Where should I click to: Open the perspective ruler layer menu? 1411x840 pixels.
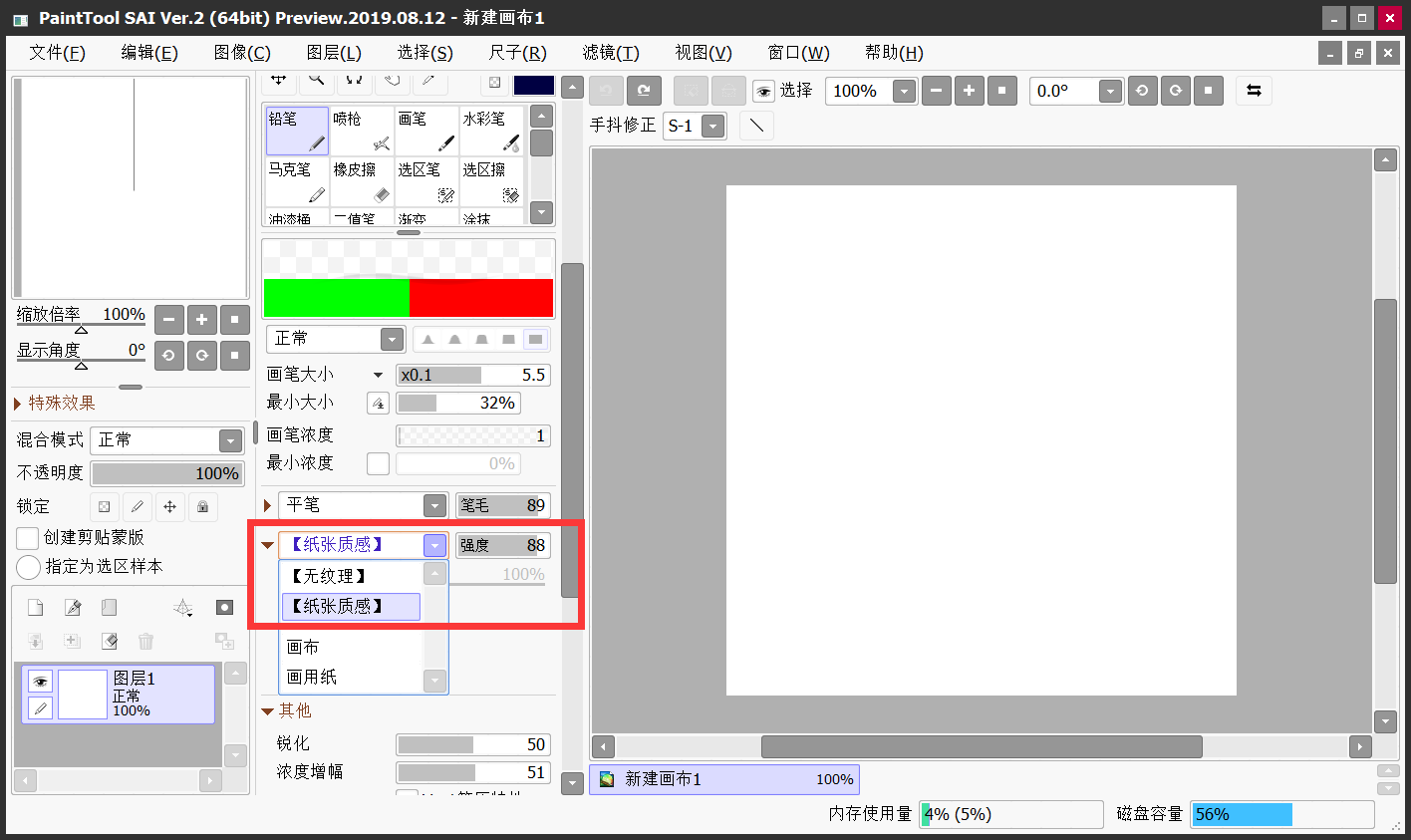pos(183,608)
